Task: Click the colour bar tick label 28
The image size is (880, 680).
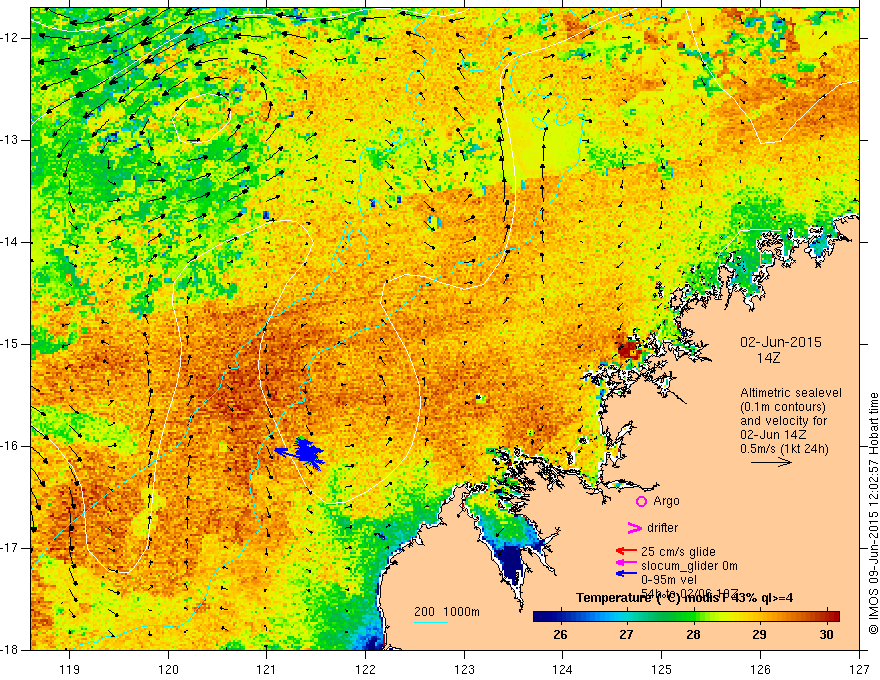Action: tap(693, 635)
